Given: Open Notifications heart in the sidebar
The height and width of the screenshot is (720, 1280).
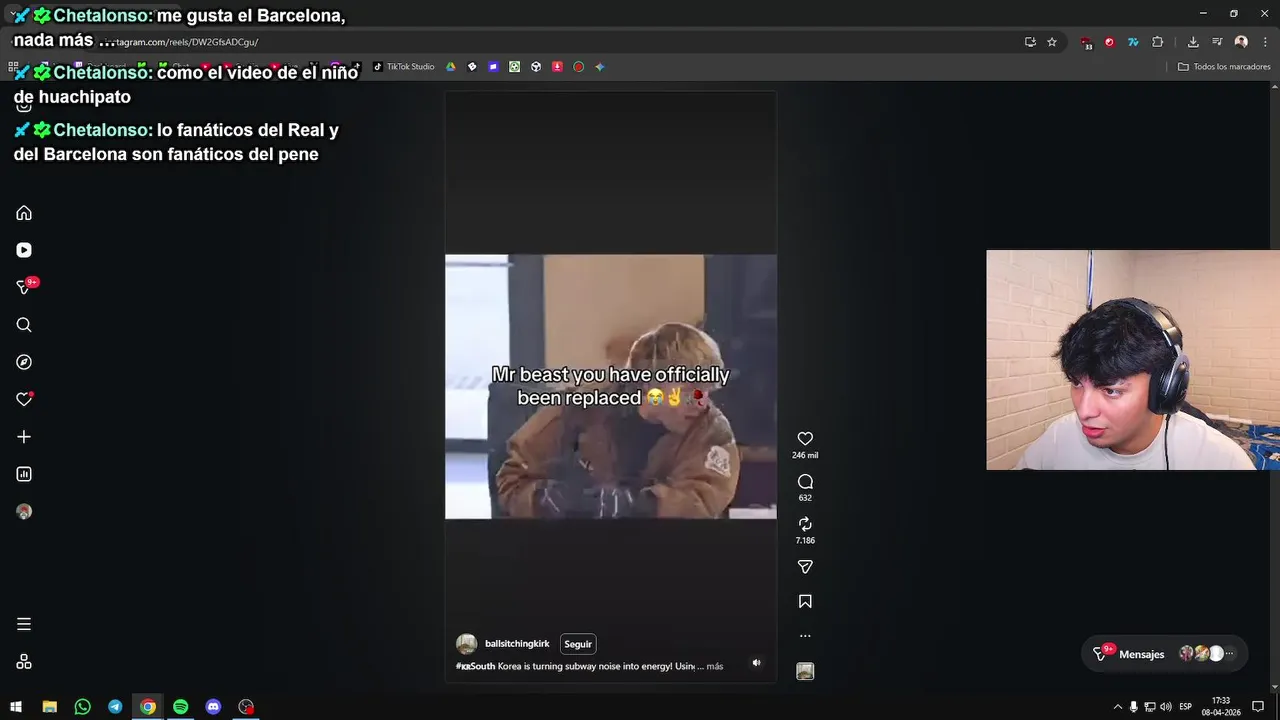Looking at the screenshot, I should click(x=24, y=399).
